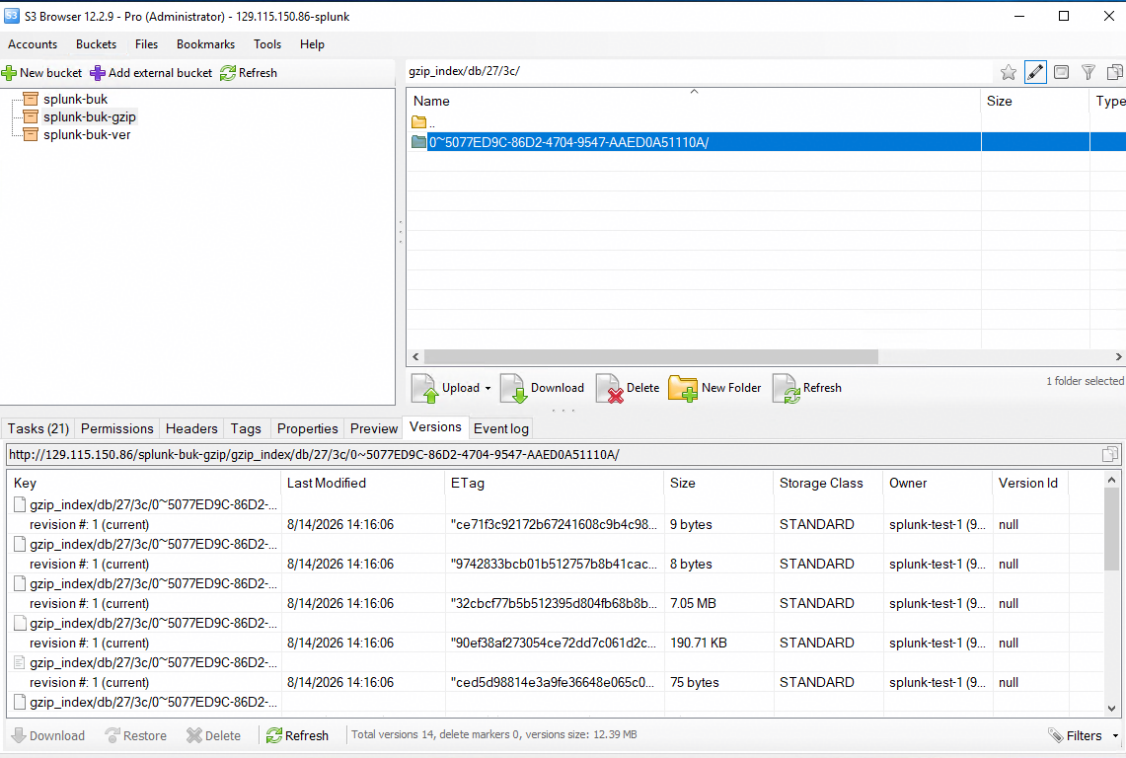Click versions list scroll down arrow
The height and width of the screenshot is (758, 1126).
1111,708
